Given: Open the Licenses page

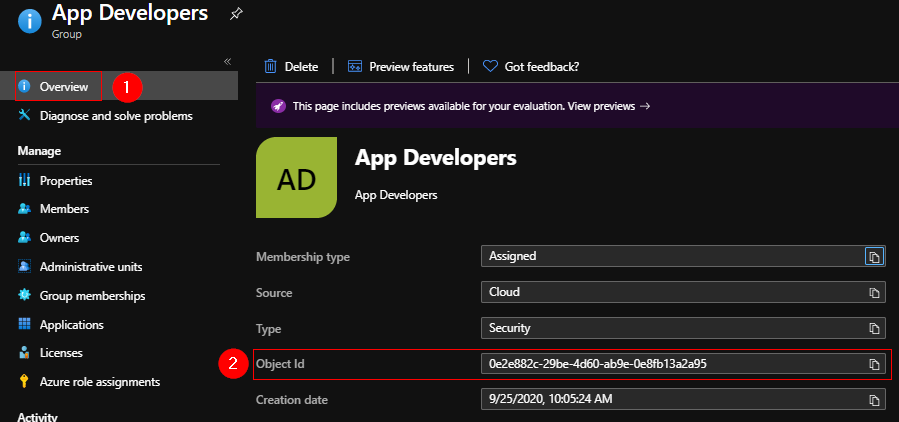Looking at the screenshot, I should tap(61, 353).
